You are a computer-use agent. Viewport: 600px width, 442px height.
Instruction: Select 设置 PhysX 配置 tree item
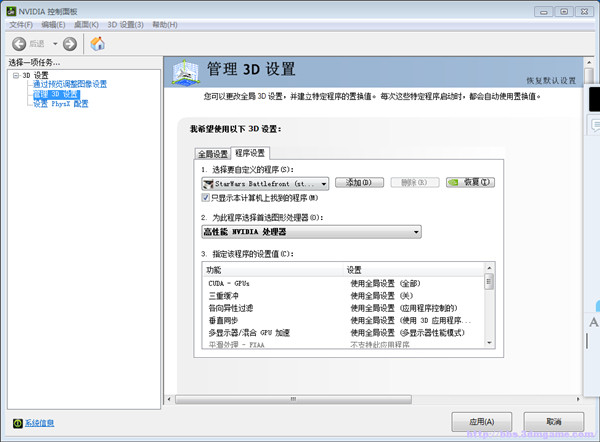tap(60, 104)
